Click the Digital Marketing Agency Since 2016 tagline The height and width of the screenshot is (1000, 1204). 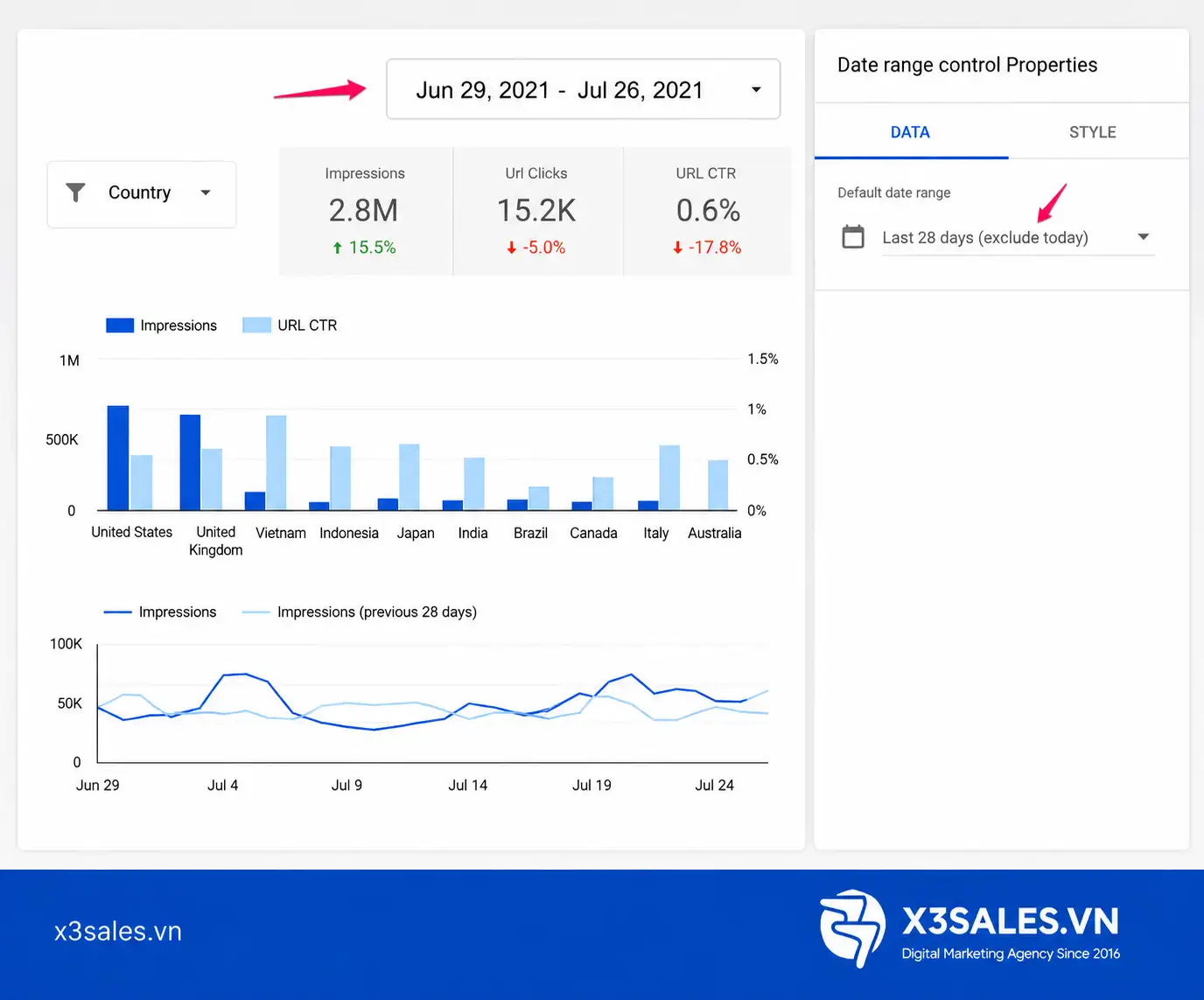[x=1011, y=954]
